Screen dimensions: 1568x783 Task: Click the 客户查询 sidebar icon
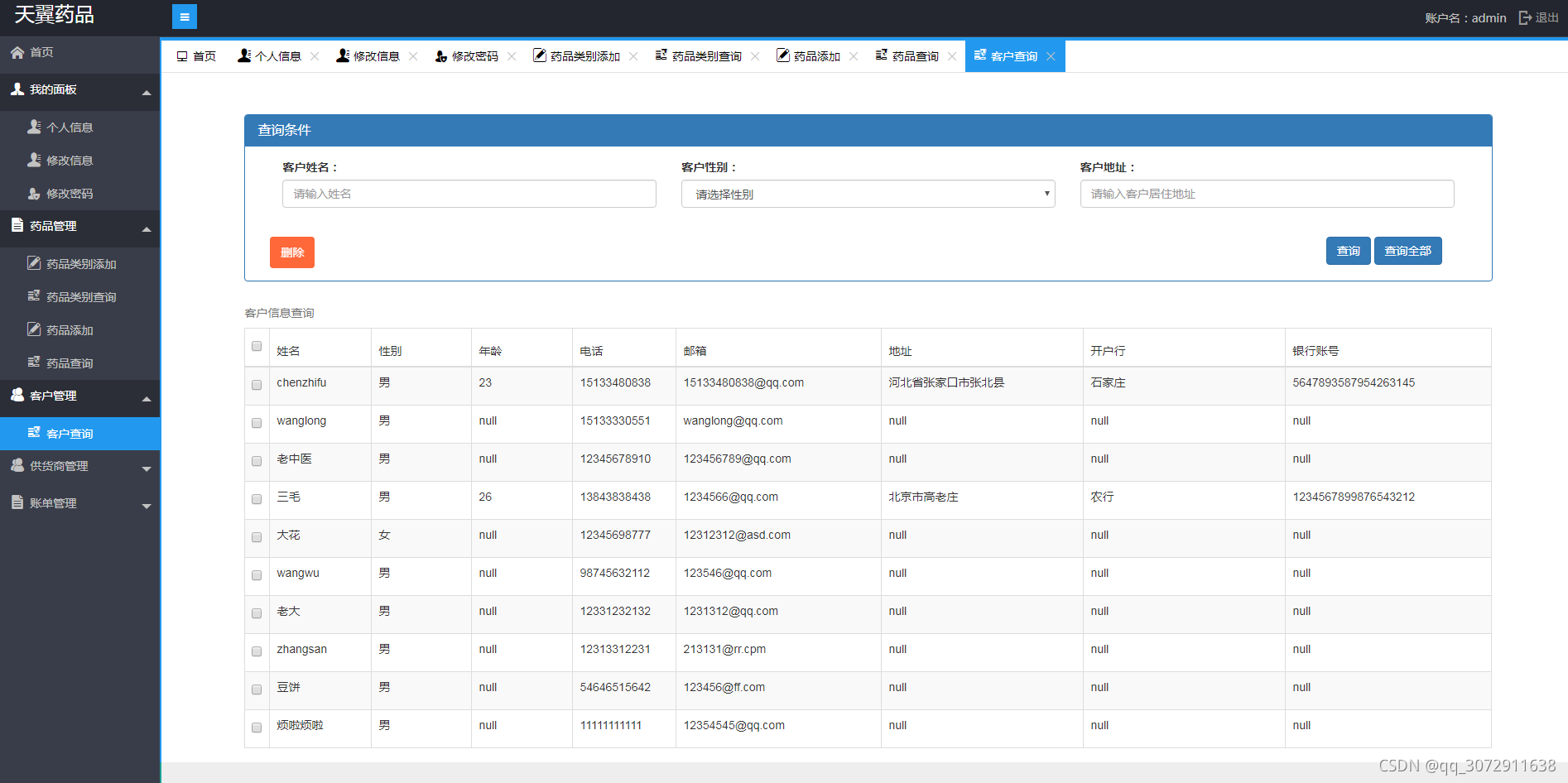(x=34, y=433)
